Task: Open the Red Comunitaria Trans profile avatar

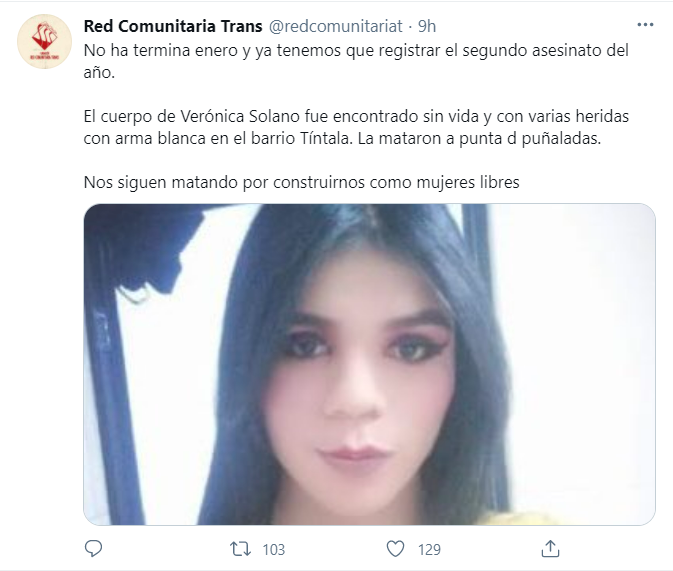Action: click(x=44, y=41)
